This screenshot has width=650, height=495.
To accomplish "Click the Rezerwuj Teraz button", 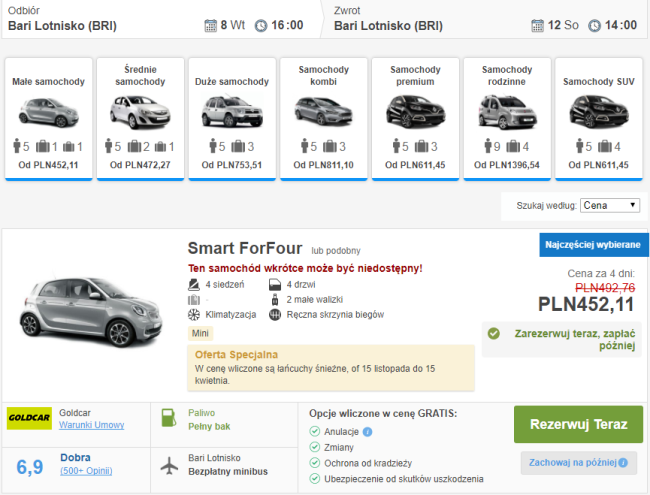I will (578, 424).
